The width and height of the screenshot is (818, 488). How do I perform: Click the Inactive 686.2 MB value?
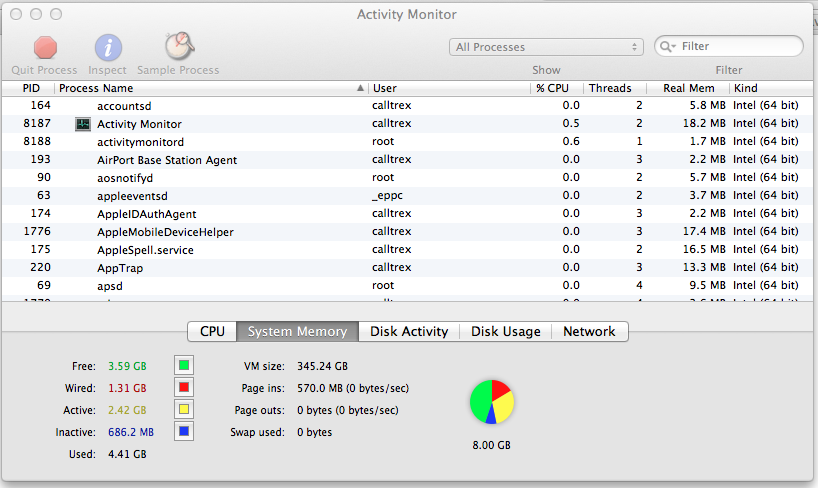tap(131, 432)
